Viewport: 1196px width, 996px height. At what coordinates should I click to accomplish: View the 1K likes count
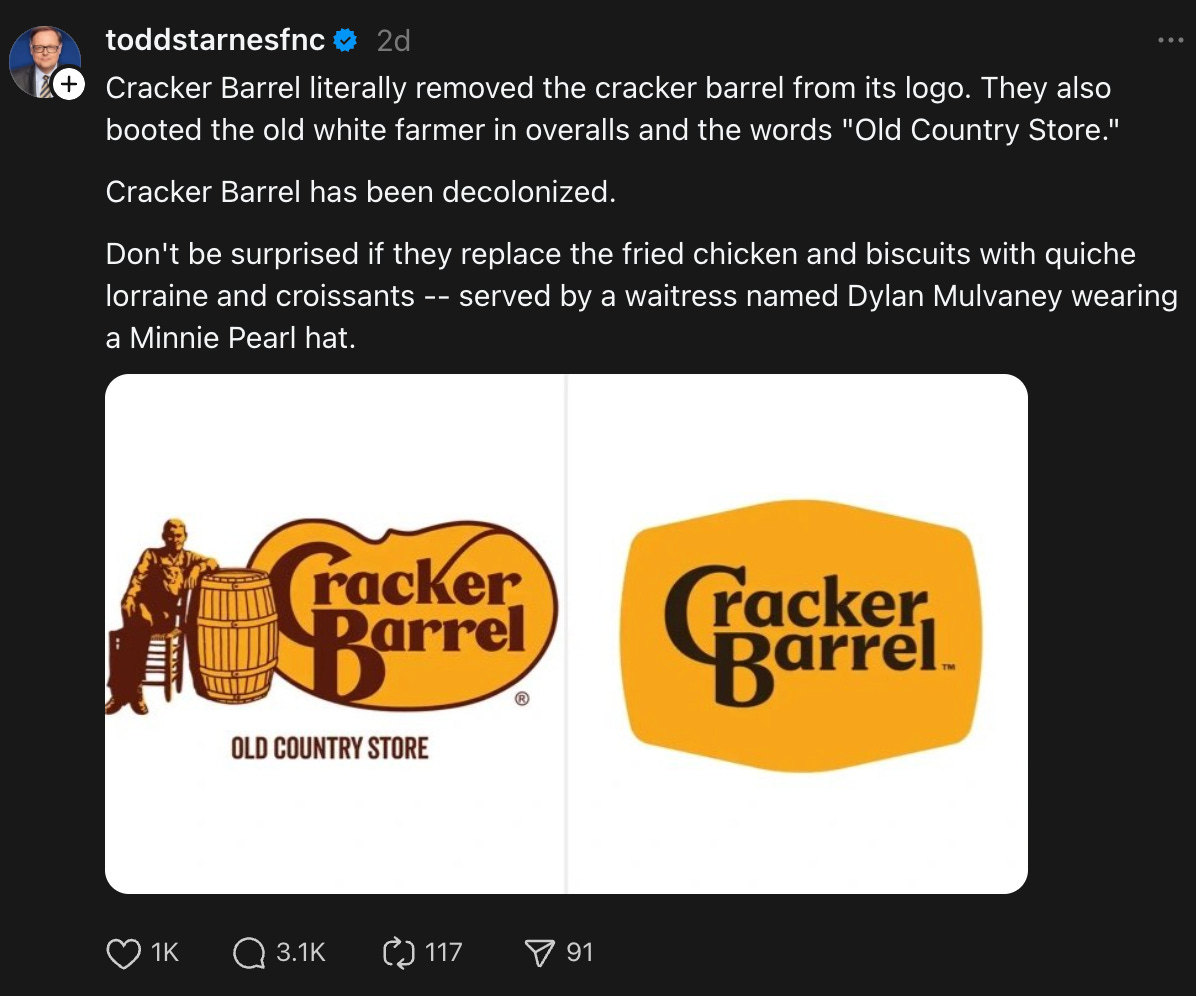(158, 953)
